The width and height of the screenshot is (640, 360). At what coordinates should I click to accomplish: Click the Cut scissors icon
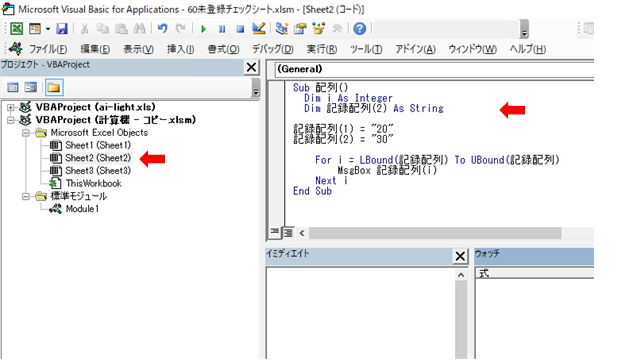click(84, 29)
